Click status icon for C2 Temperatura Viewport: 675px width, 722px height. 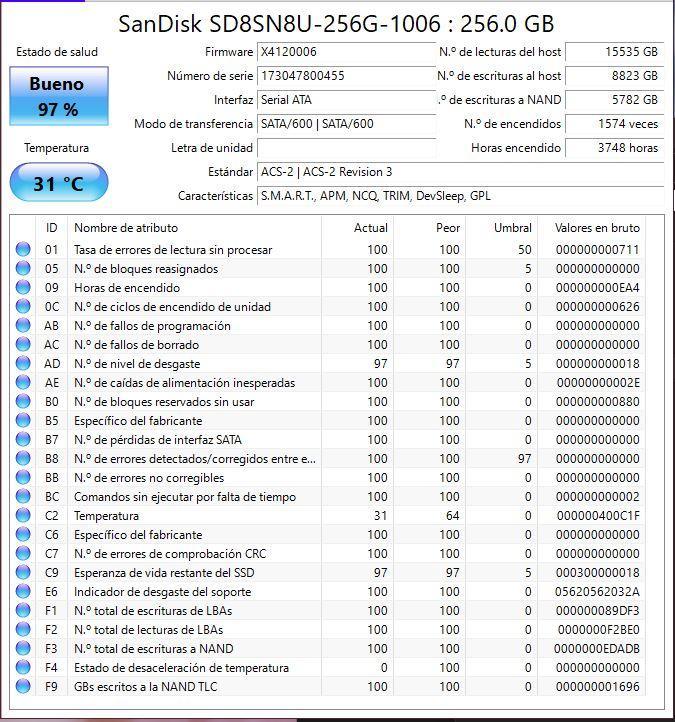(23, 515)
